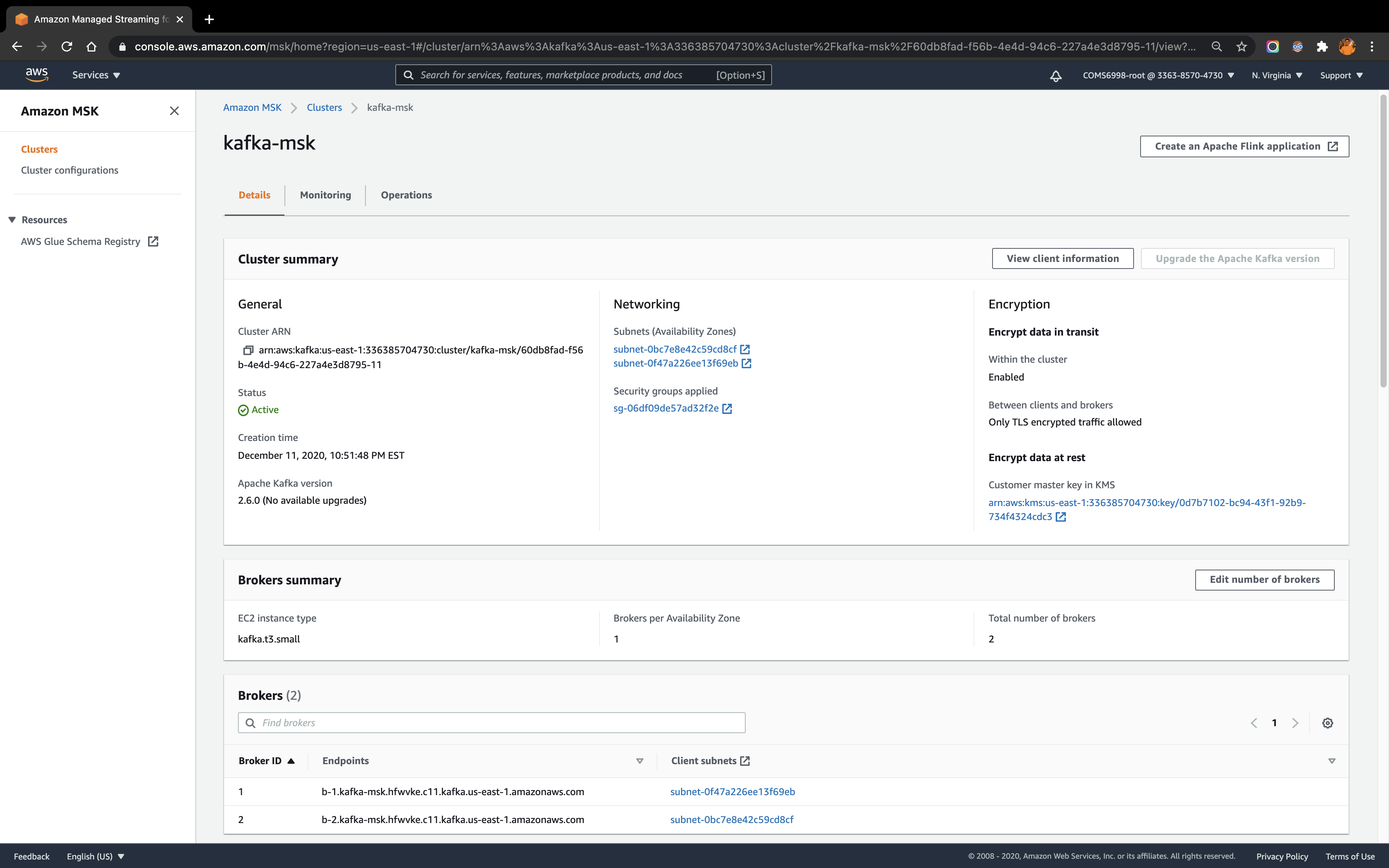1389x868 pixels.
Task: Open the English (US) language dropdown
Action: [x=95, y=856]
